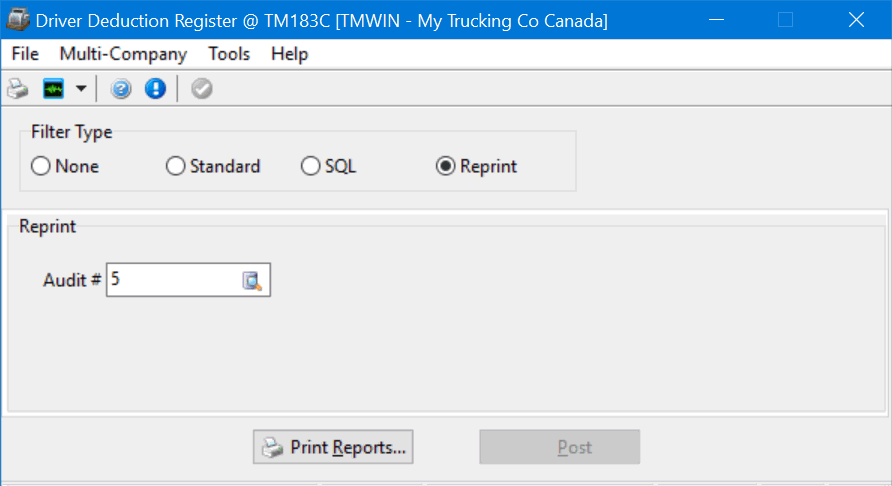
Task: Open the green monitor toolbar icon
Action: pyautogui.click(x=53, y=89)
